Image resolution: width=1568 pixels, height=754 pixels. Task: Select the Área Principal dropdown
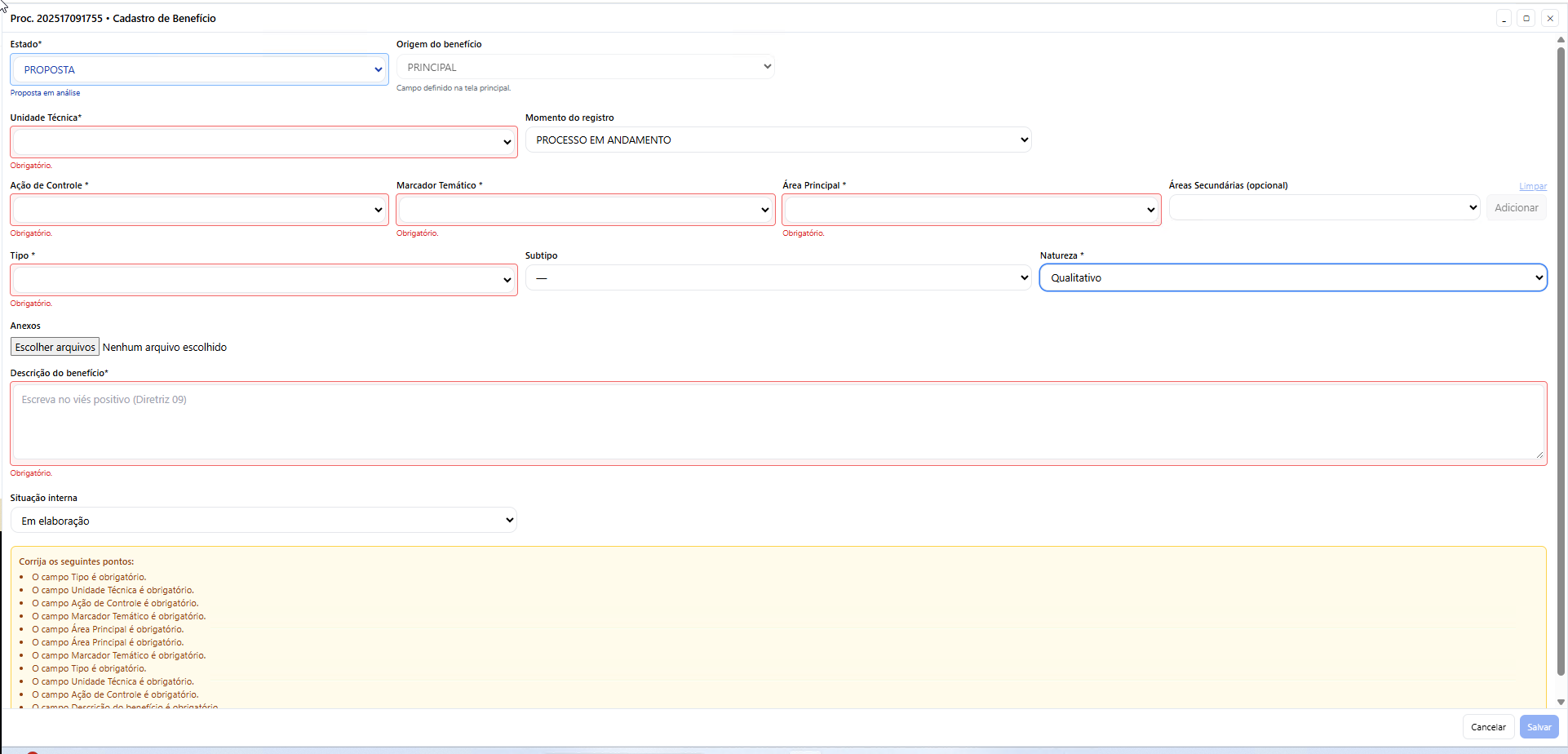(x=971, y=210)
